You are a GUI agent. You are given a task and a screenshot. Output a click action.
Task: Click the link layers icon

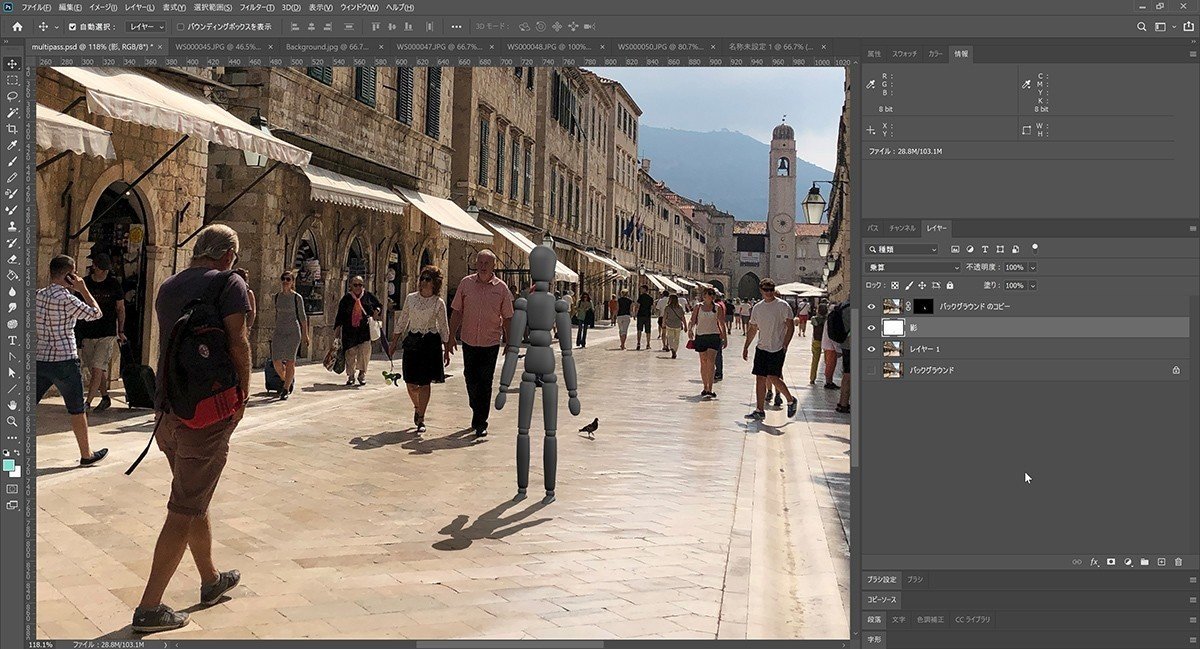point(1077,562)
